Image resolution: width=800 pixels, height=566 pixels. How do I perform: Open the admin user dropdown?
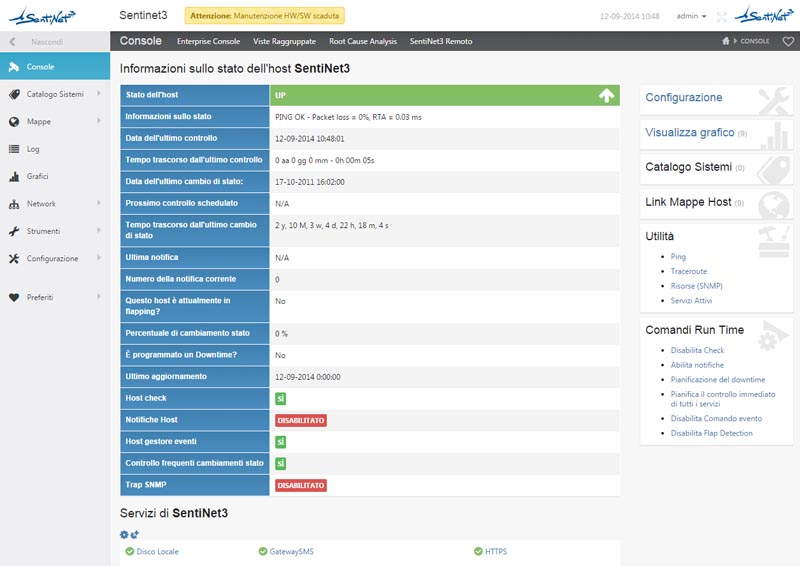tap(691, 16)
